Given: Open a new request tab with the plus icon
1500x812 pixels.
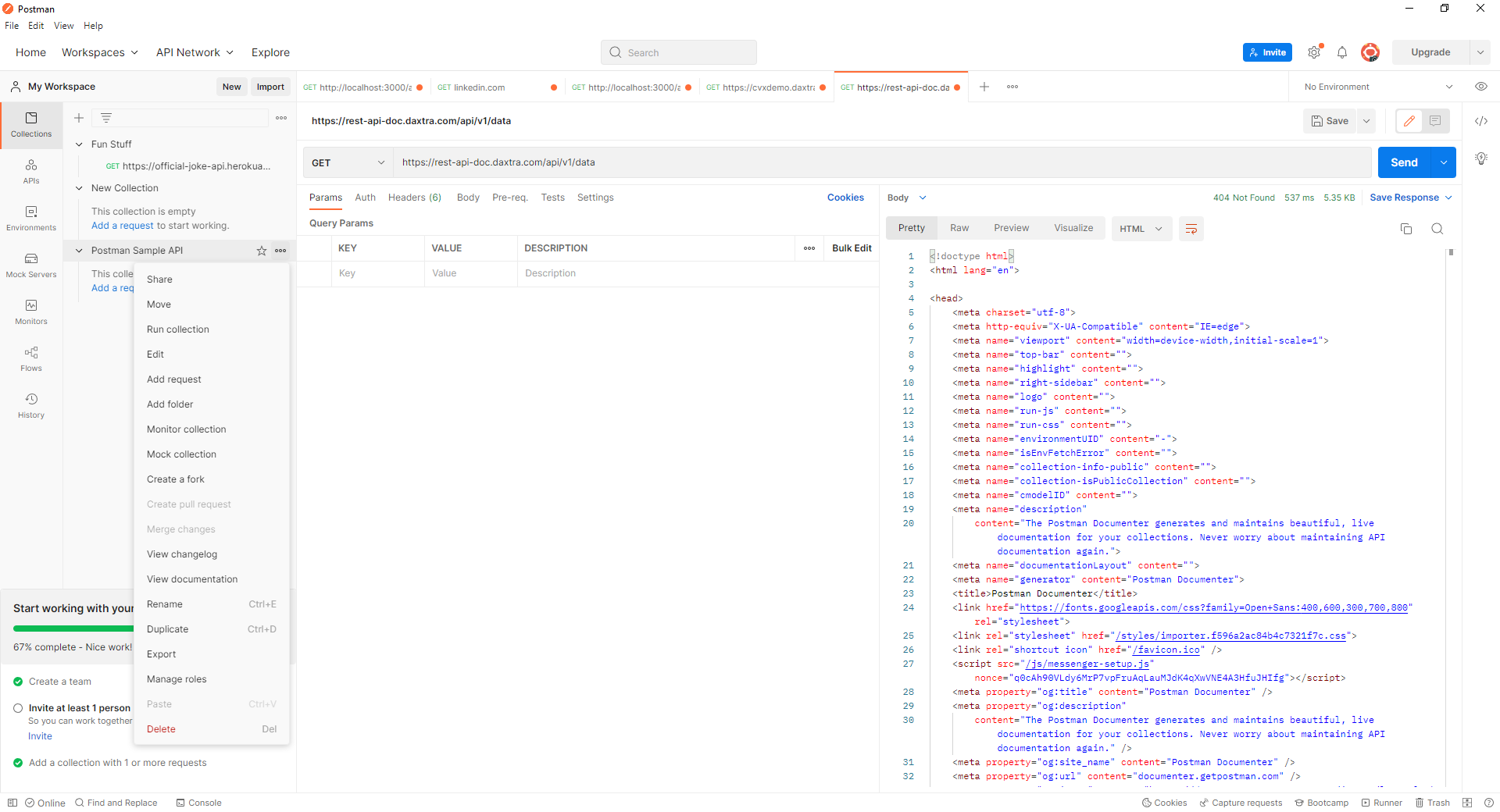Looking at the screenshot, I should 984,87.
